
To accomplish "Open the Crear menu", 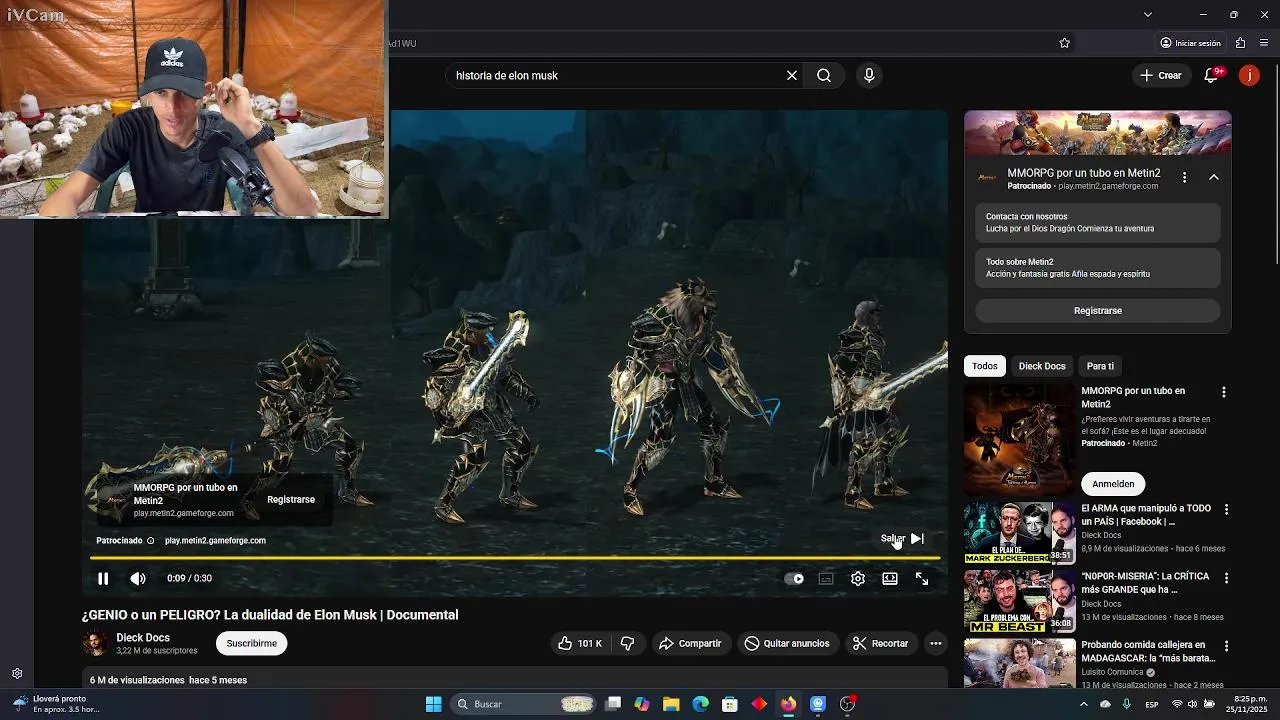I will pos(1161,75).
